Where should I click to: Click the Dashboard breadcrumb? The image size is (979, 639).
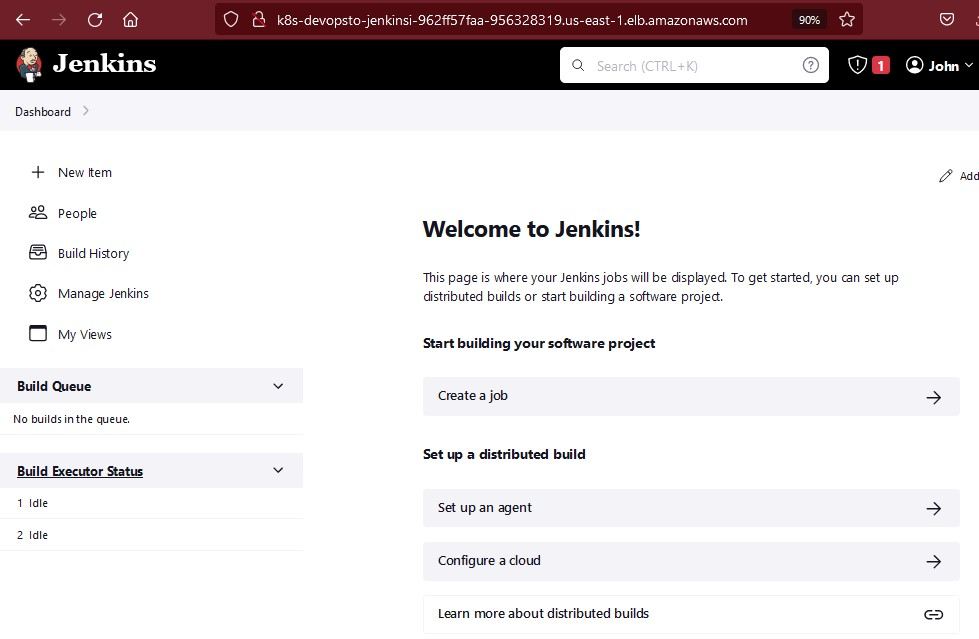(x=43, y=112)
